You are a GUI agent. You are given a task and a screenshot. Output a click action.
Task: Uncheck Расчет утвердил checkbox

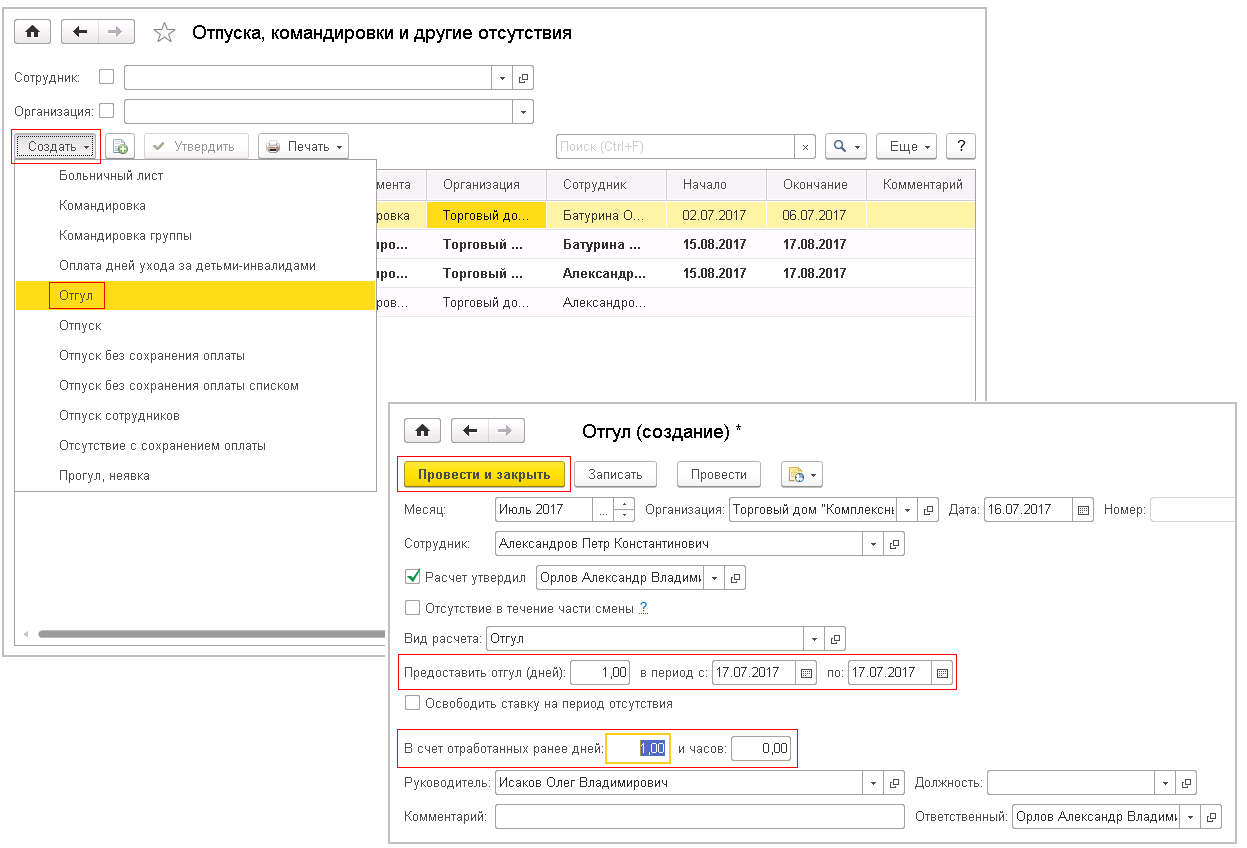click(412, 576)
